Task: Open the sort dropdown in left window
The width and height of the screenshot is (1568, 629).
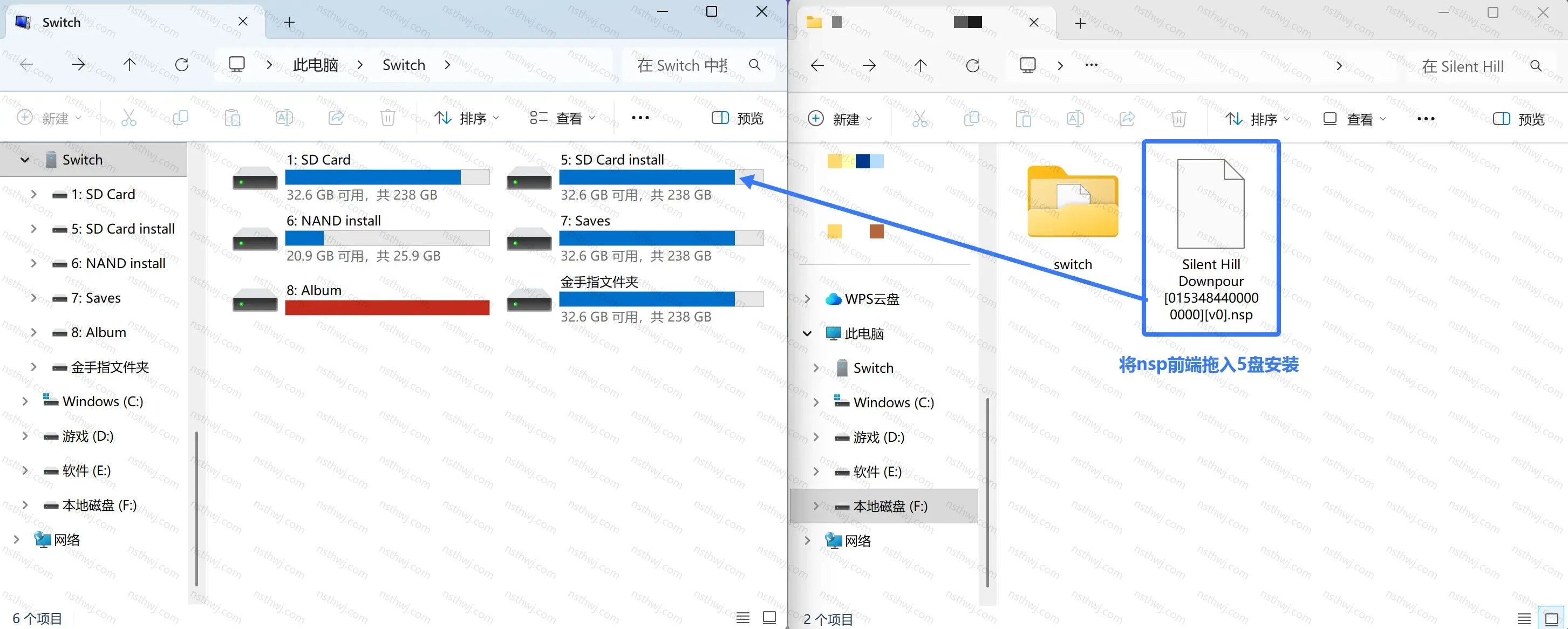Action: (x=466, y=118)
